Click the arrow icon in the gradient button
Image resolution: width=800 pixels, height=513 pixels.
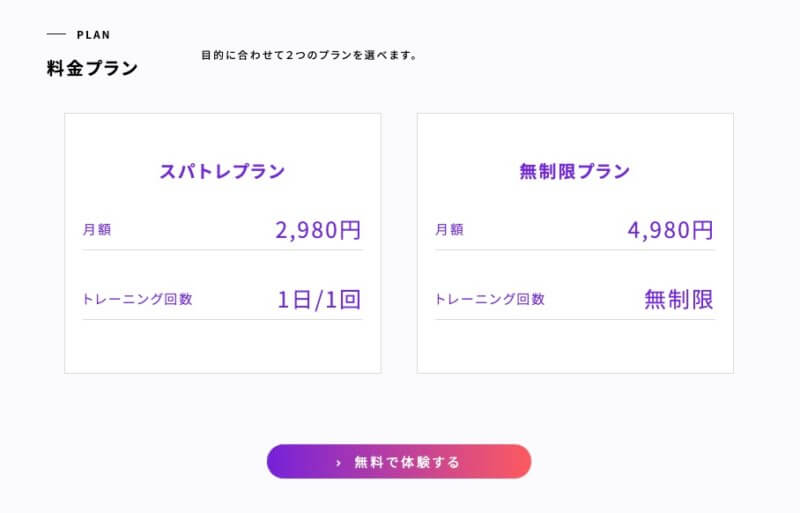click(339, 462)
